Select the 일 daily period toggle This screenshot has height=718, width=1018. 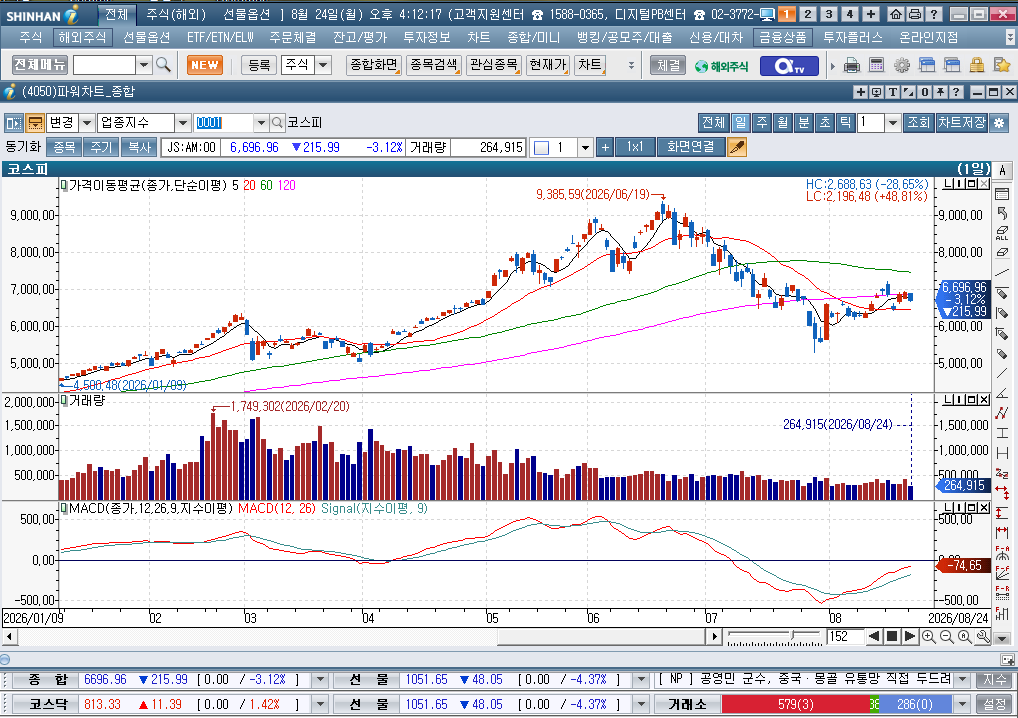pos(740,123)
